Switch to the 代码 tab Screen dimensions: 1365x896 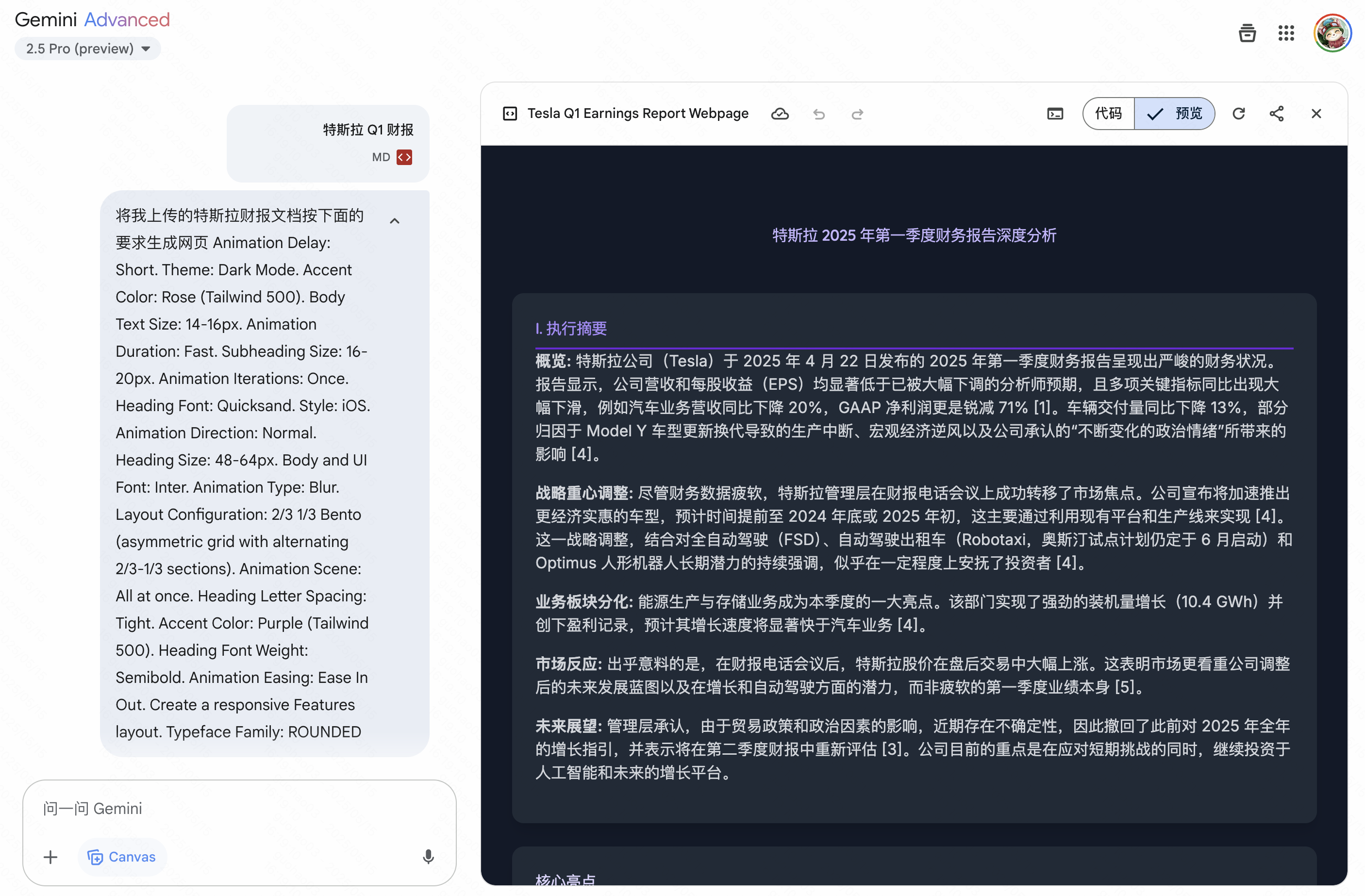click(x=1108, y=114)
